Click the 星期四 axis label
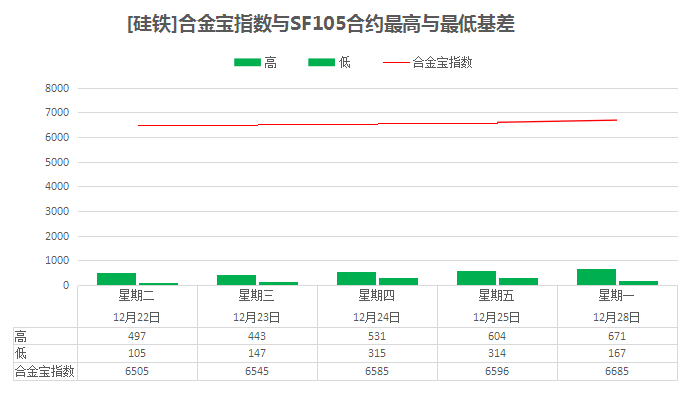This screenshot has height=397, width=693. pos(377,295)
